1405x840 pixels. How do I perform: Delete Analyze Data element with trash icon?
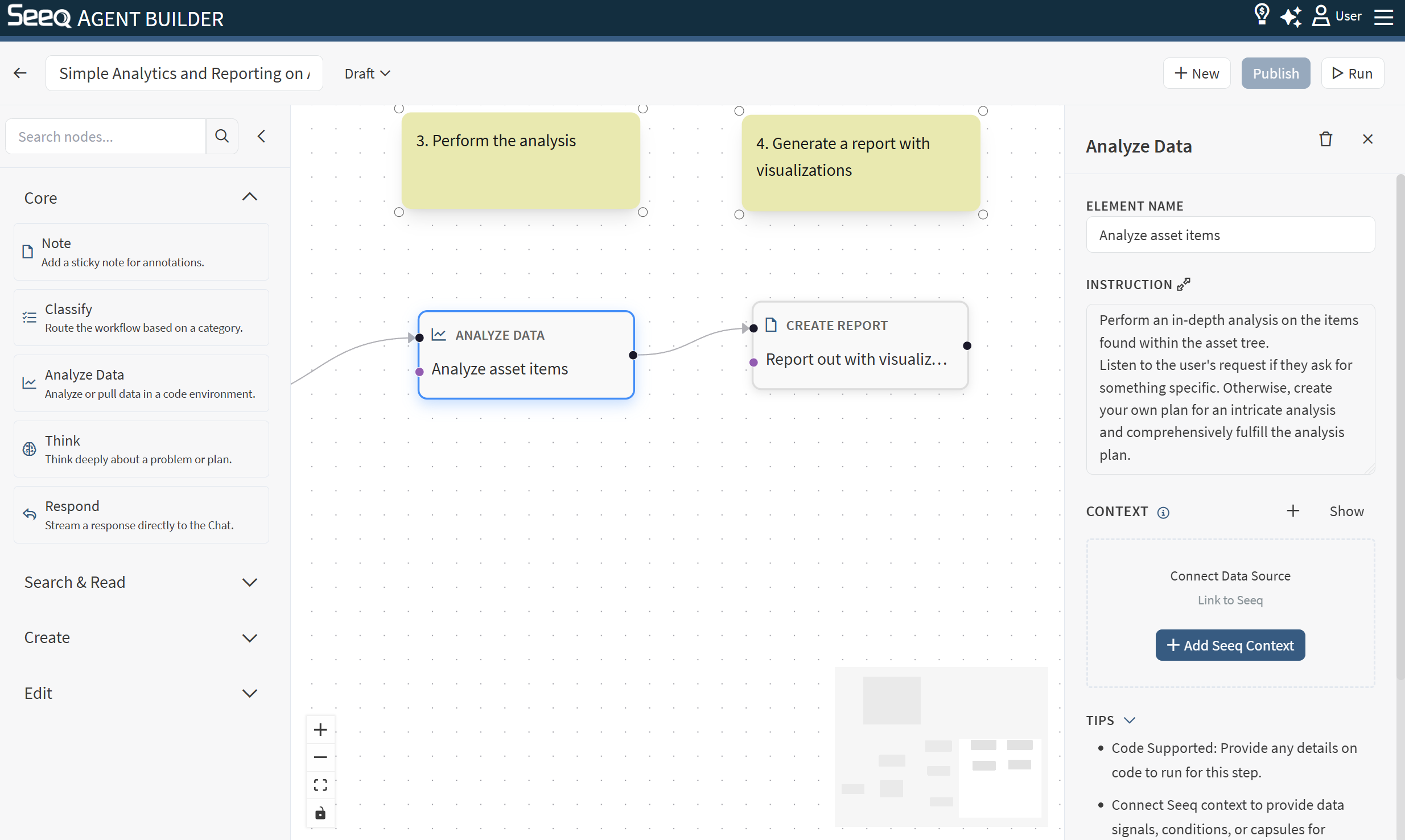1325,139
